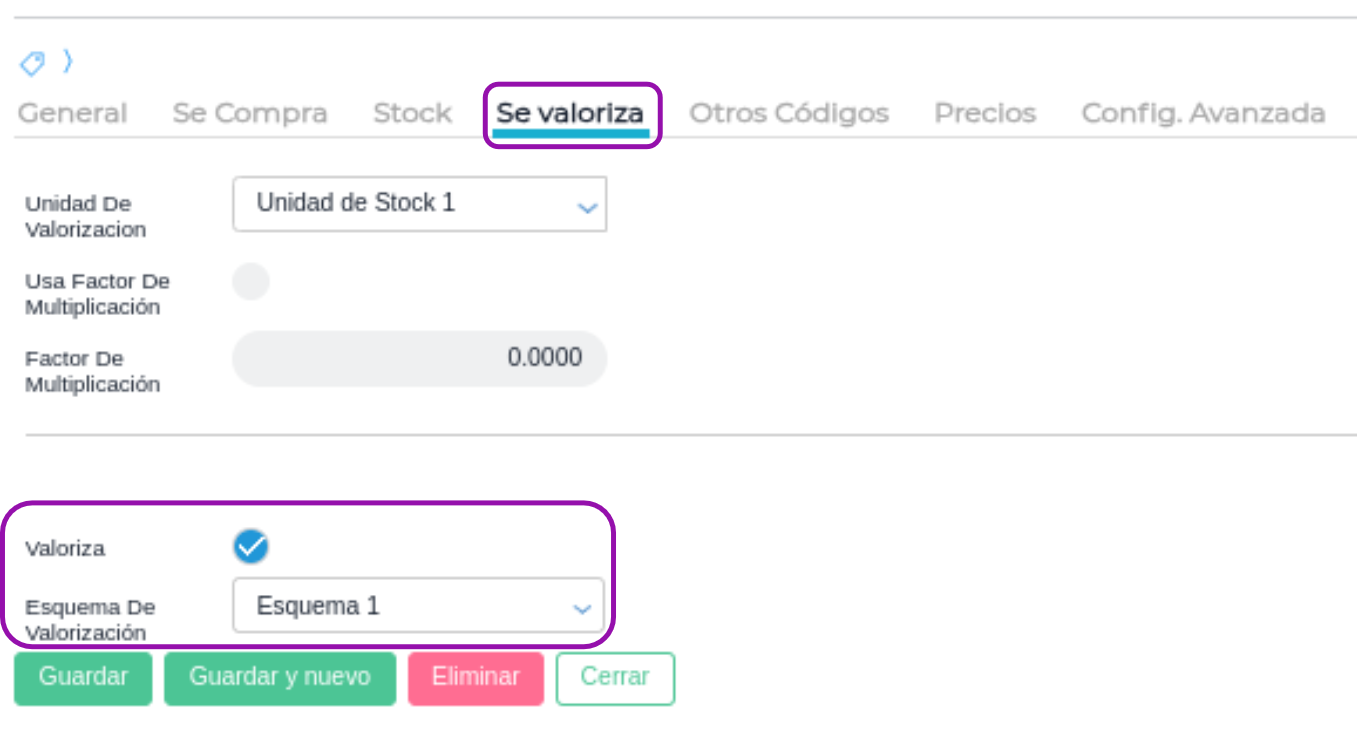Click the chevron beside the tag icon
This screenshot has height=736, width=1357.
coord(67,62)
